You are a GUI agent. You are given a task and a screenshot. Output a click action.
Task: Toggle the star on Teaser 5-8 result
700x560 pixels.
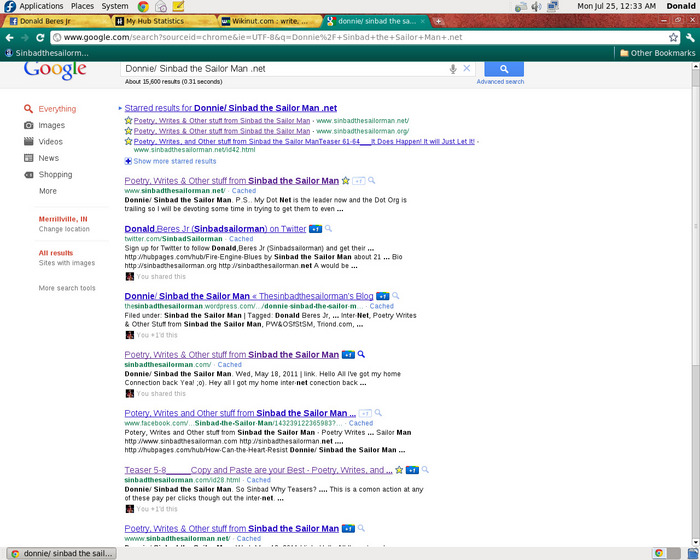click(399, 470)
